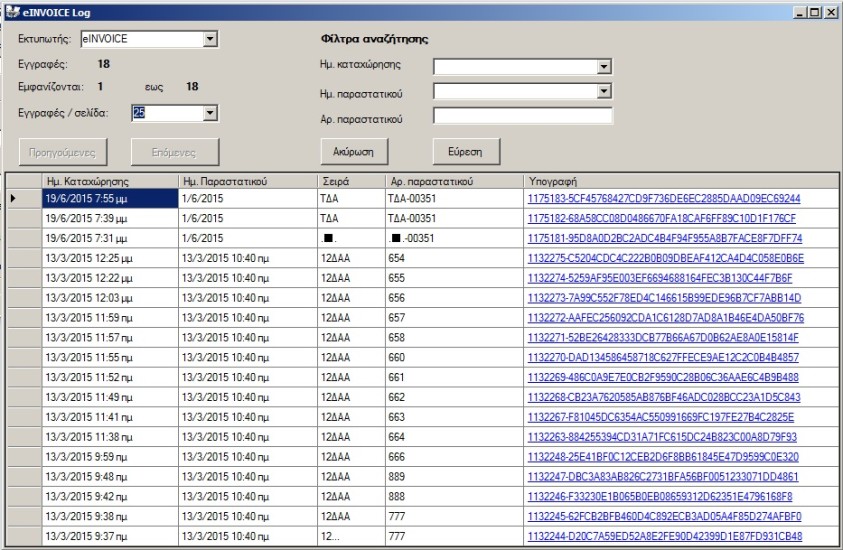Select the cell 13/3/2015 12:22 μμ

(110, 278)
